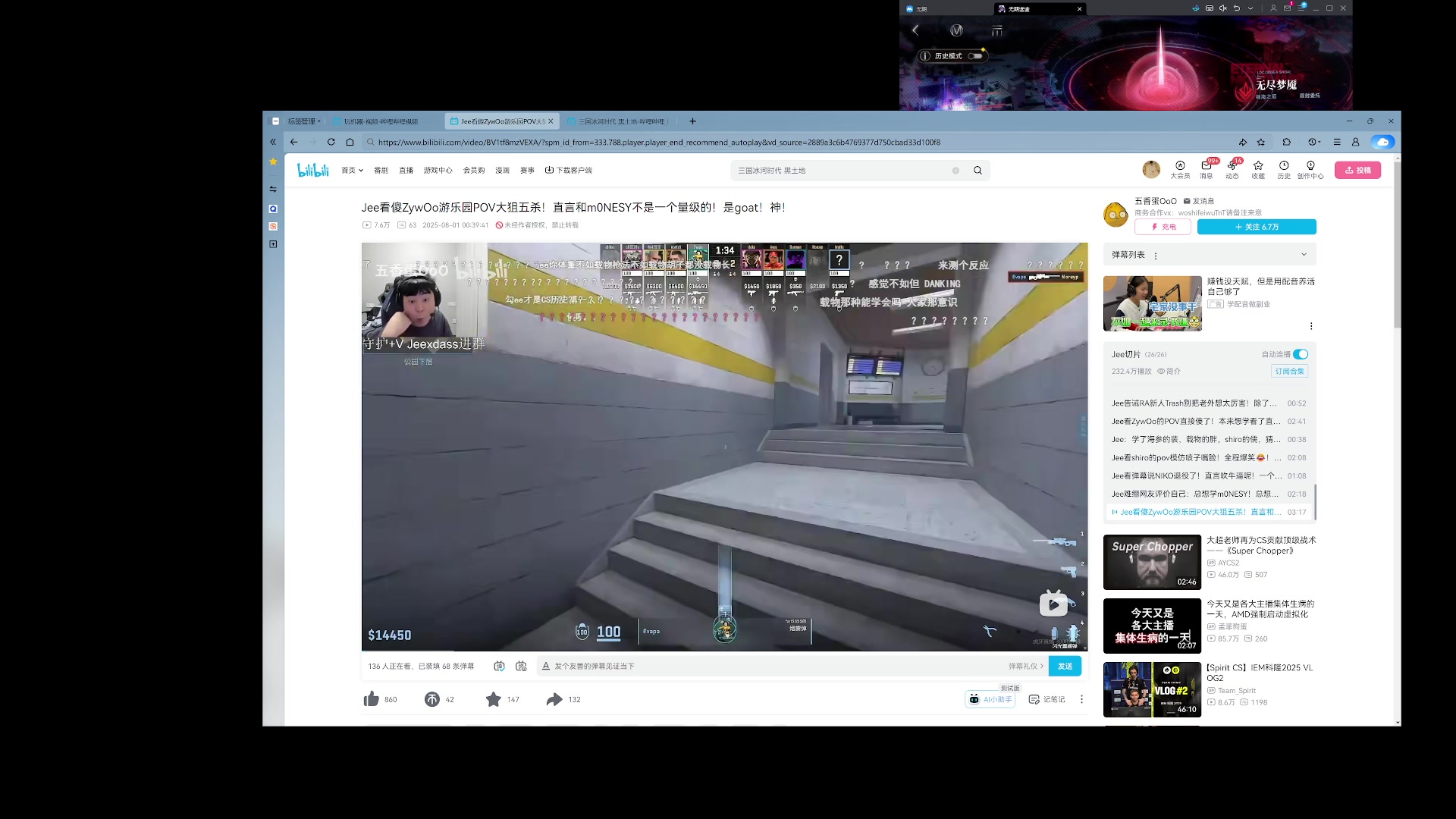1456x819 pixels.
Task: Click the 投稿 upload button
Action: 1357,171
